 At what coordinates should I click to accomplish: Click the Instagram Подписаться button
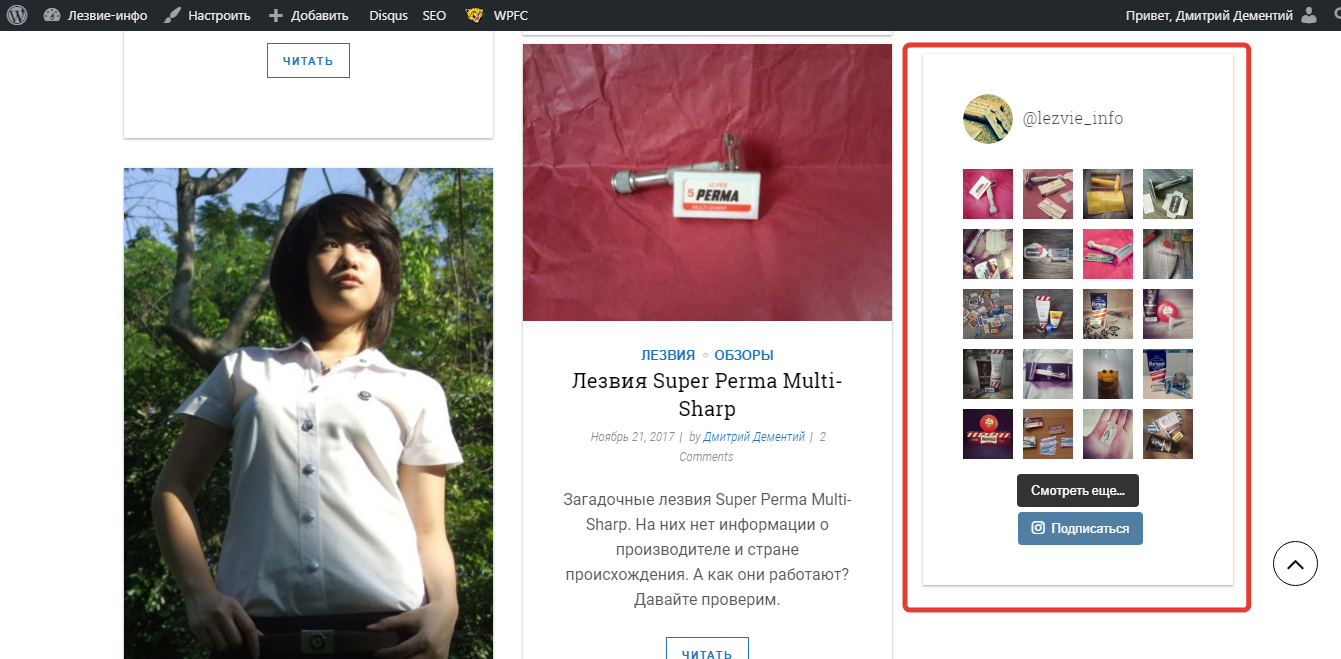(x=1080, y=528)
